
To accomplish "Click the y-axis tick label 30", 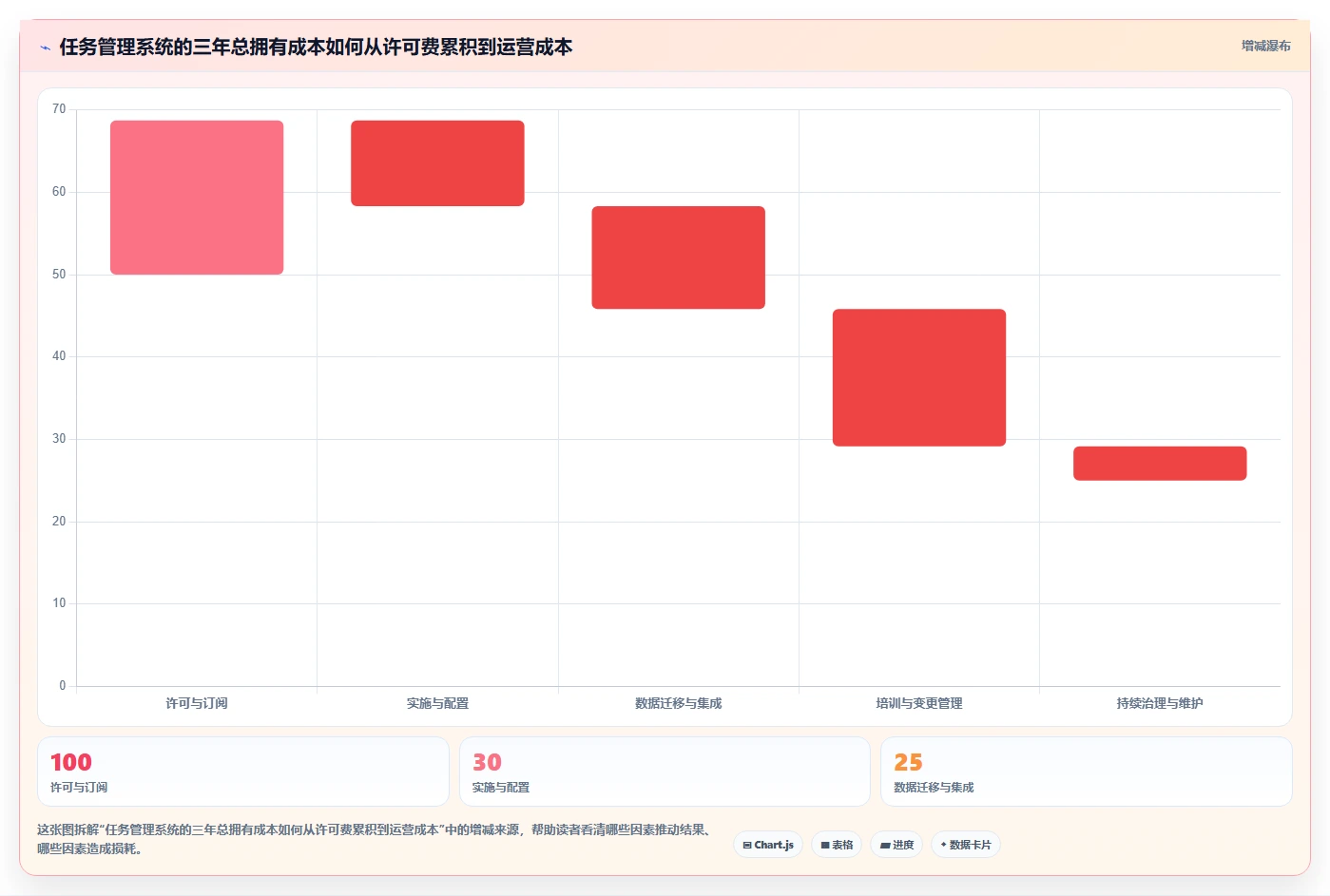I will [x=59, y=439].
